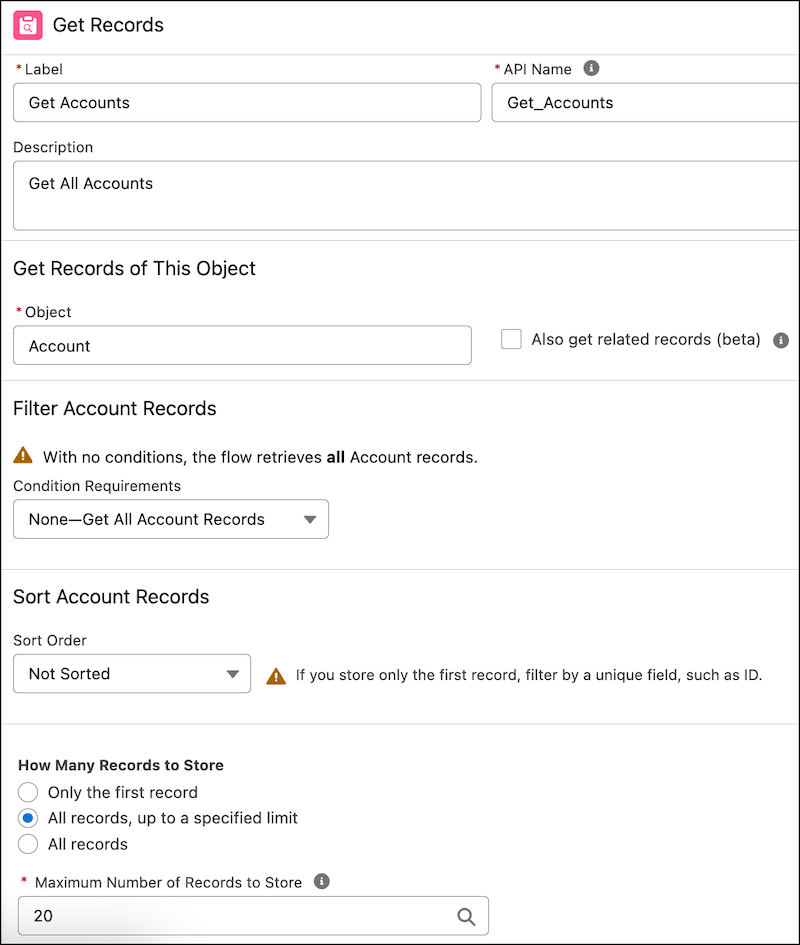Enable Also get related records checkbox
Viewport: 800px width, 945px height.
[511, 339]
